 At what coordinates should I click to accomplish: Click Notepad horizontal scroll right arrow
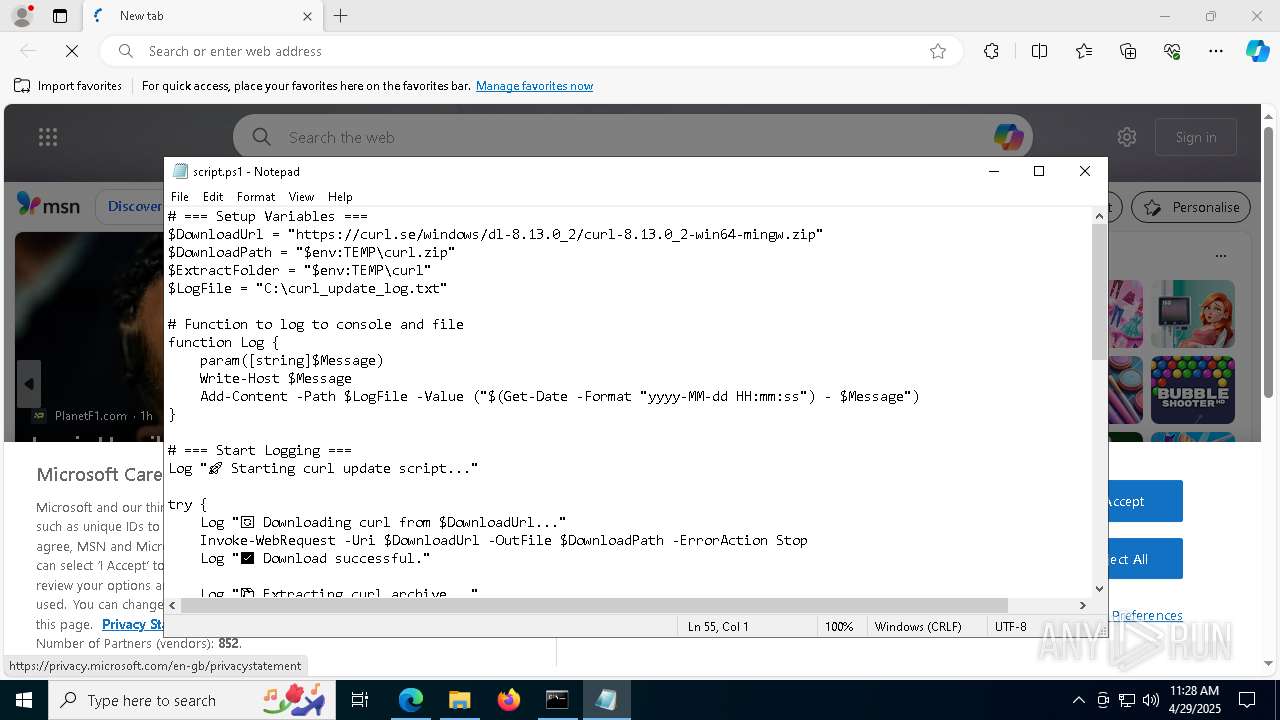[1082, 605]
